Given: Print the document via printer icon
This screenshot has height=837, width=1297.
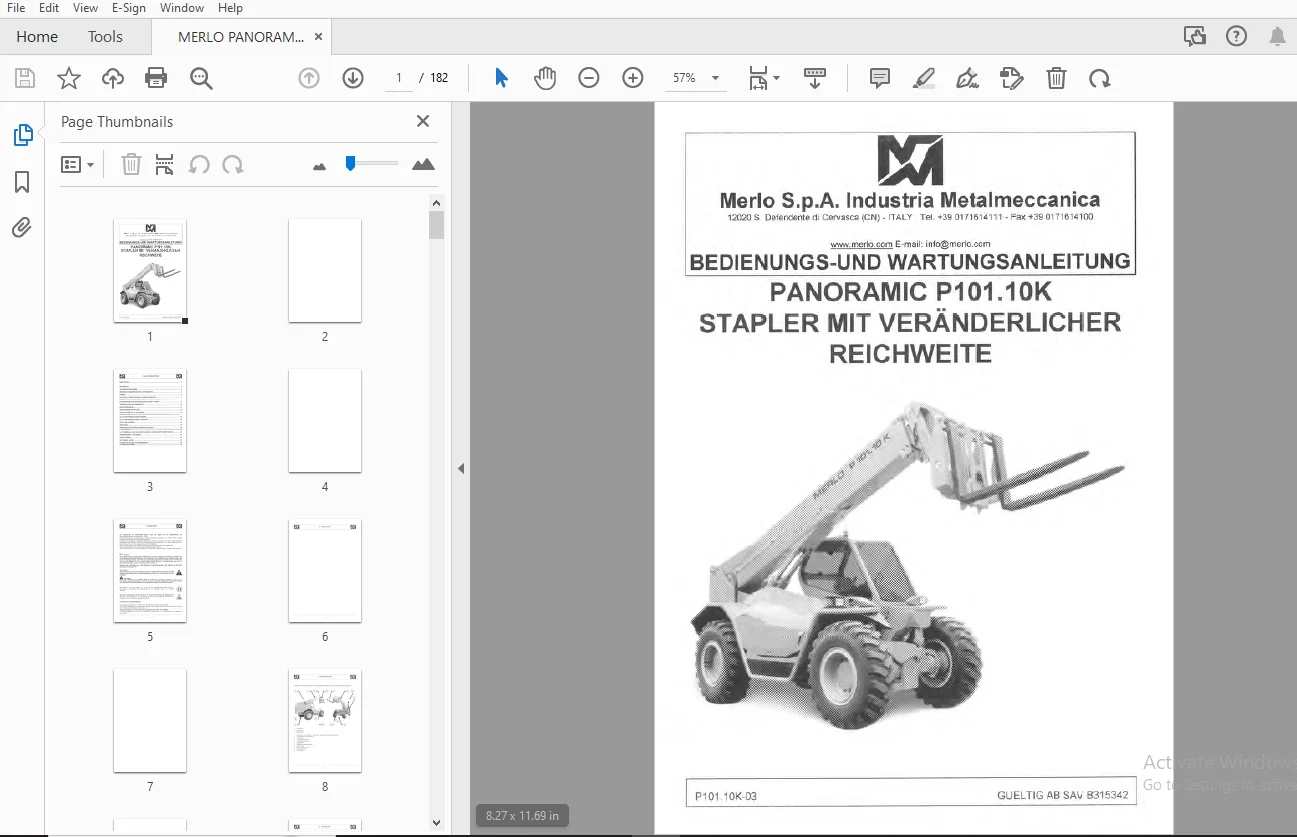Looking at the screenshot, I should pos(156,78).
